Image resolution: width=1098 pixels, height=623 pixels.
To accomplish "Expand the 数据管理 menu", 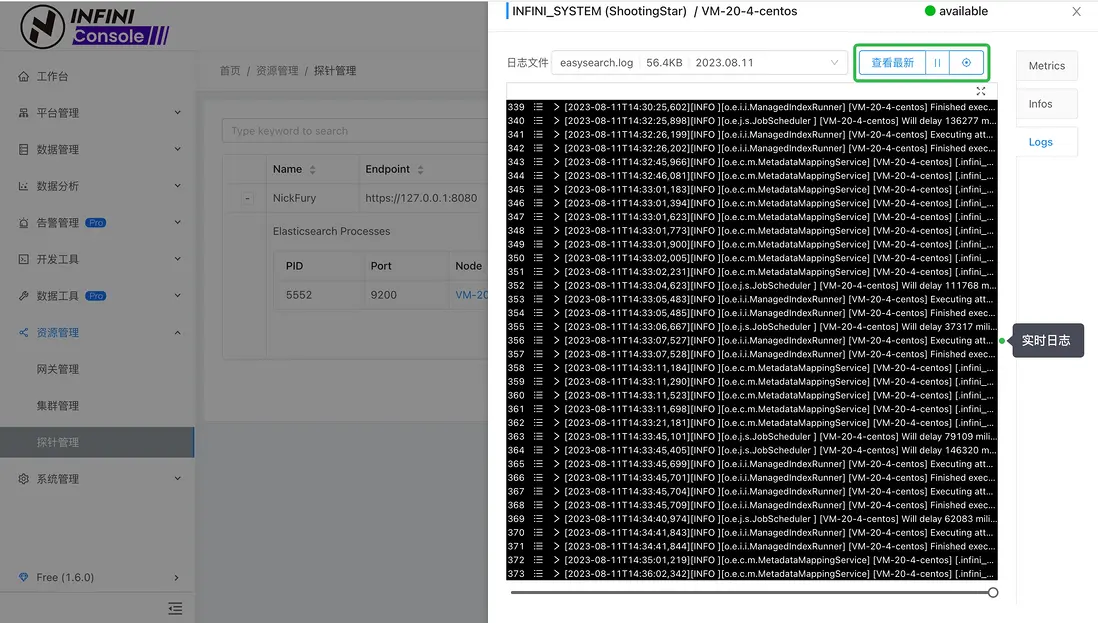I will click(177, 149).
